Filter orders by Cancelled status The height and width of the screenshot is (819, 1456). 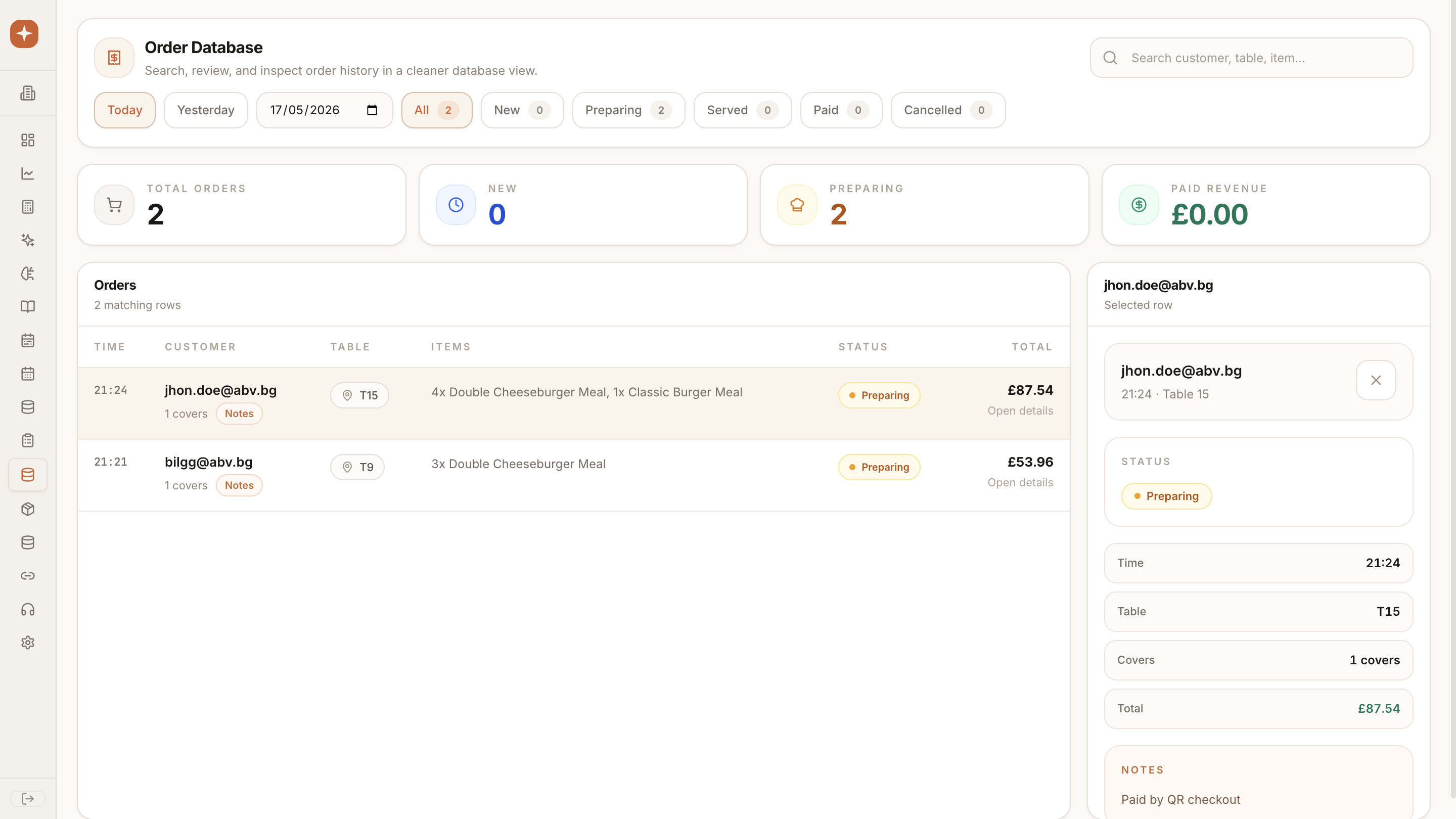948,110
